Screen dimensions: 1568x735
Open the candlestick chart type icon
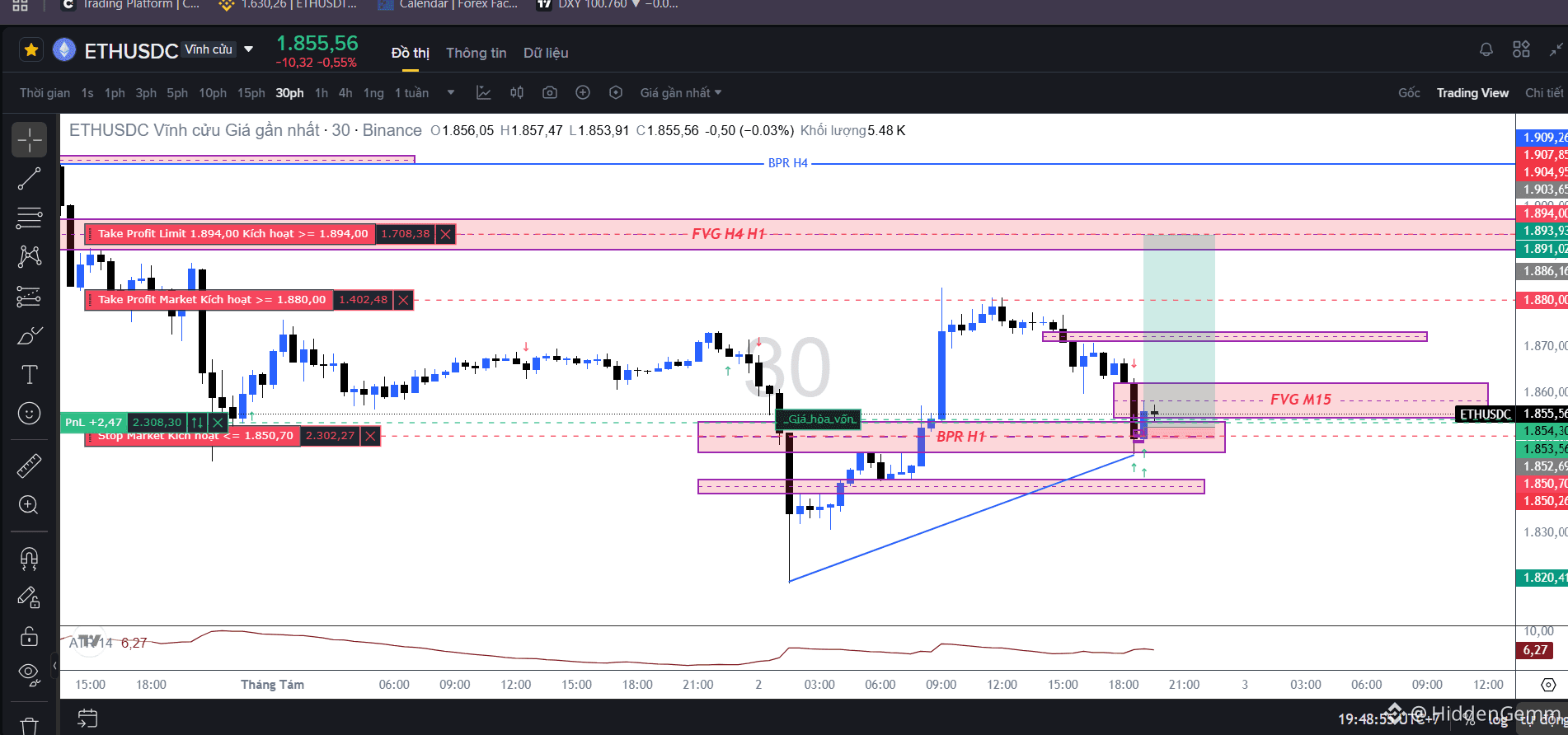pos(517,92)
